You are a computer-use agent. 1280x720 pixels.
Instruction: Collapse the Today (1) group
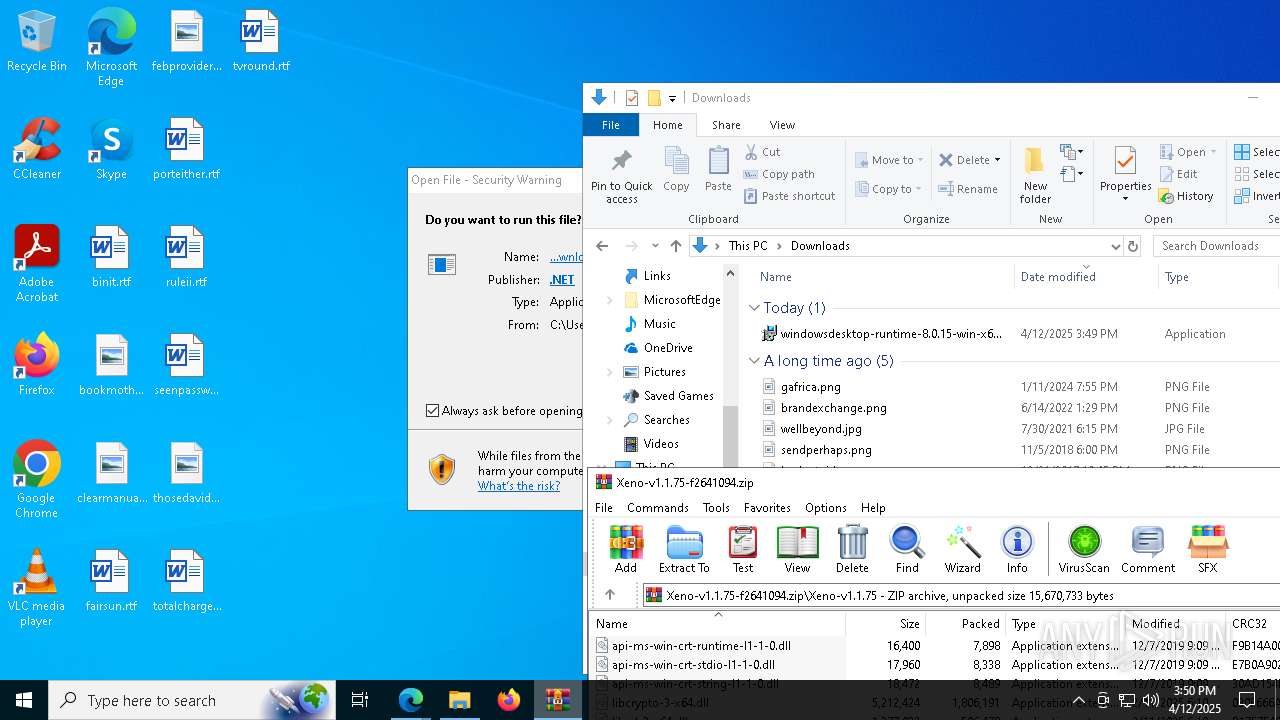tap(755, 308)
